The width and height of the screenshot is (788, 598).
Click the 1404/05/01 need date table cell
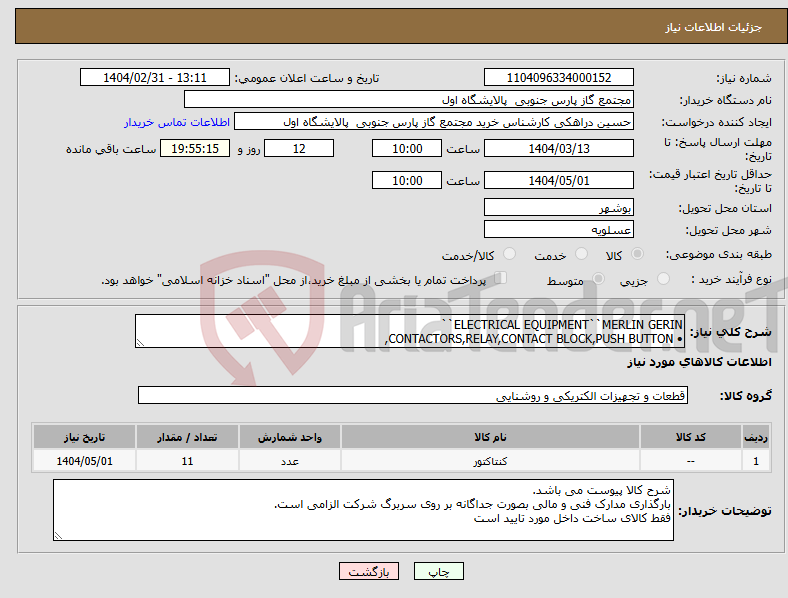coord(84,461)
